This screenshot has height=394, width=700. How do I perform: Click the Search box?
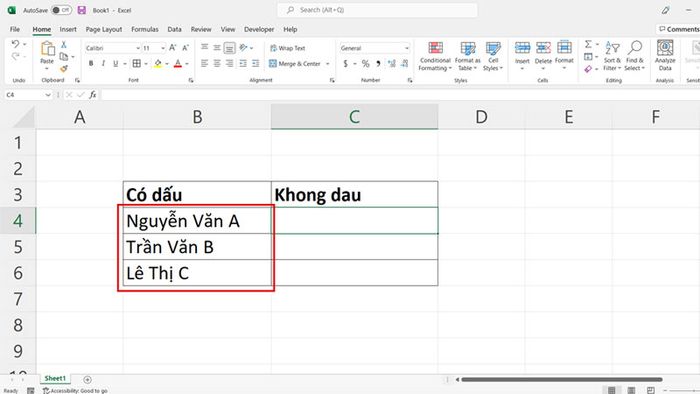[x=377, y=10]
